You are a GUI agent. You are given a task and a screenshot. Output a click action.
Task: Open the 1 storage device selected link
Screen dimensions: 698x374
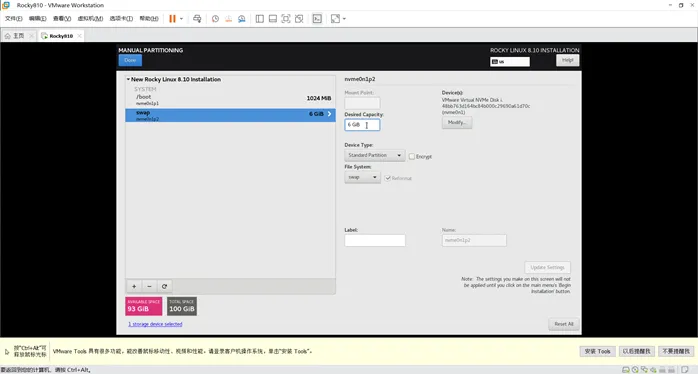point(155,324)
